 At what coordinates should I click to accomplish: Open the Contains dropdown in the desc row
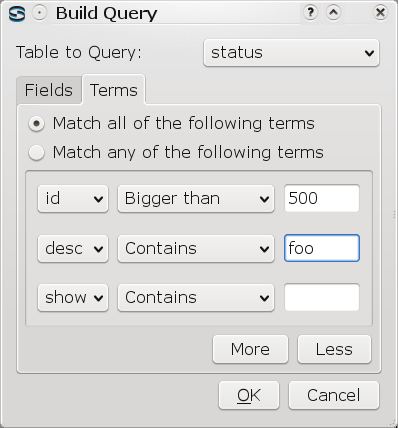click(196, 249)
